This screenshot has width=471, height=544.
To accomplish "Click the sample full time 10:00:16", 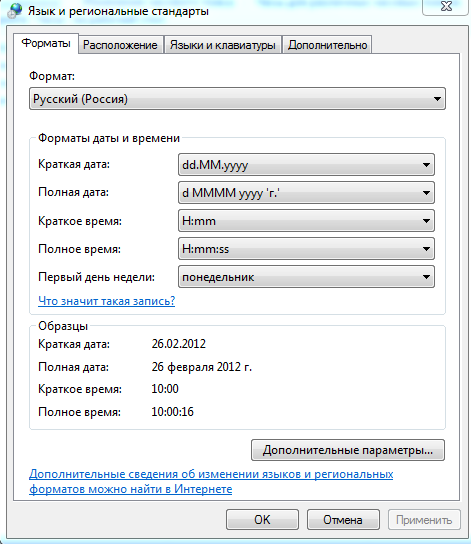I will click(x=172, y=412).
